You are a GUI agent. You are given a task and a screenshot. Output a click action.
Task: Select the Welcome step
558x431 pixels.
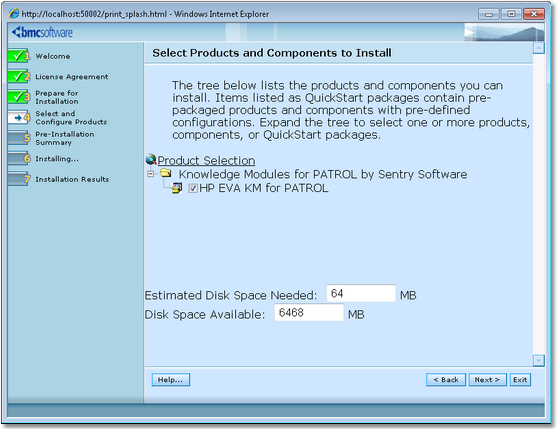tap(53, 56)
